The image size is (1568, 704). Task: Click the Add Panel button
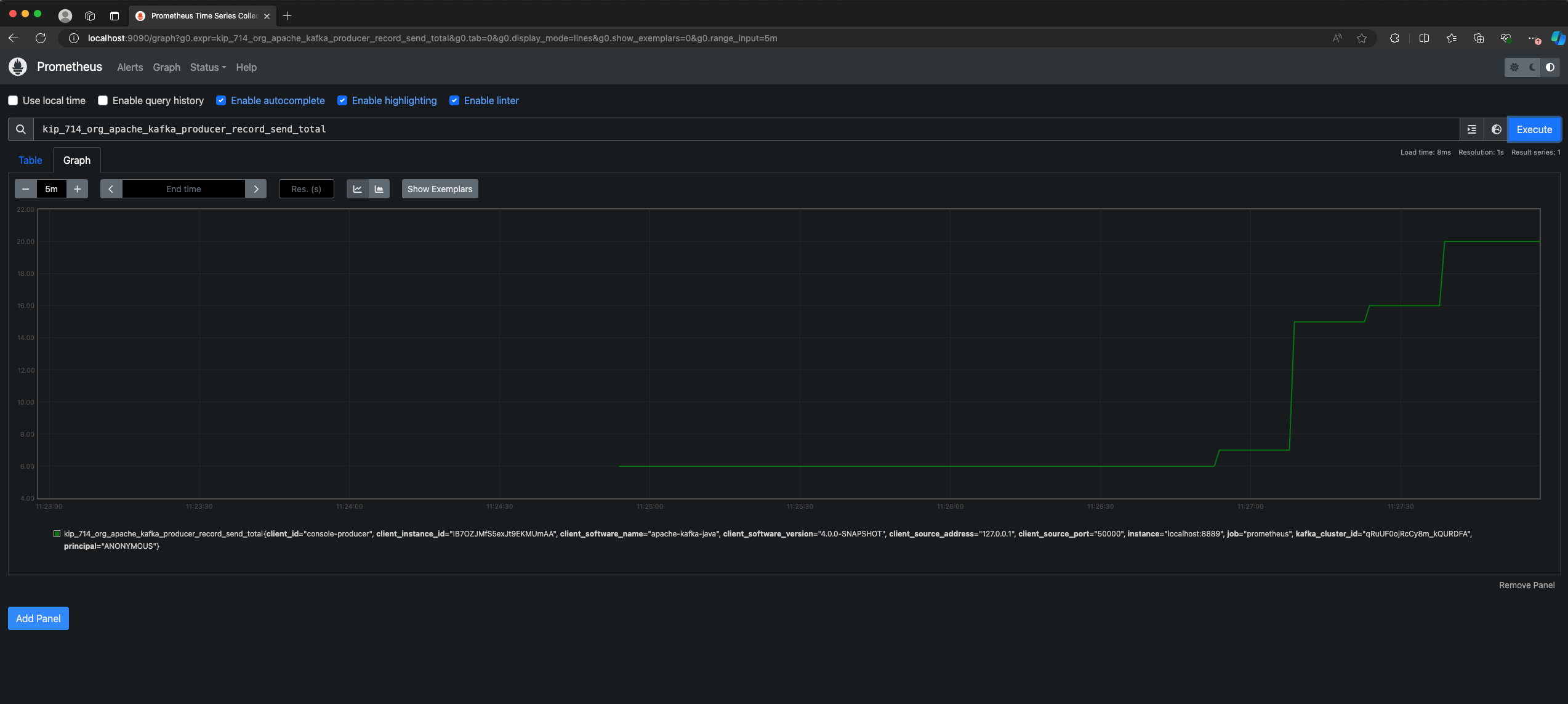[x=38, y=618]
